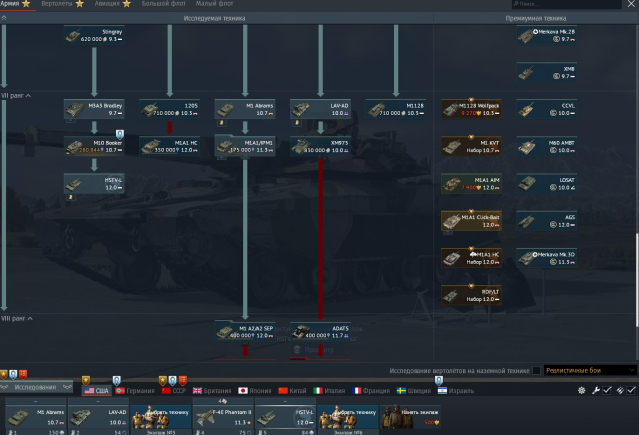Viewport: 639px width, 435px height.
Task: Open the Большой флот tab
Action: (166, 5)
